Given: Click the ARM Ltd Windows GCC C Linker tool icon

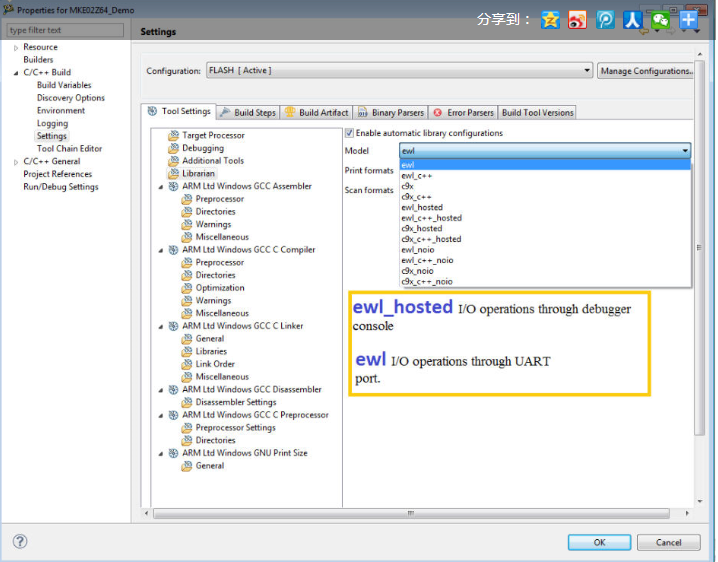Looking at the screenshot, I should point(174,326).
